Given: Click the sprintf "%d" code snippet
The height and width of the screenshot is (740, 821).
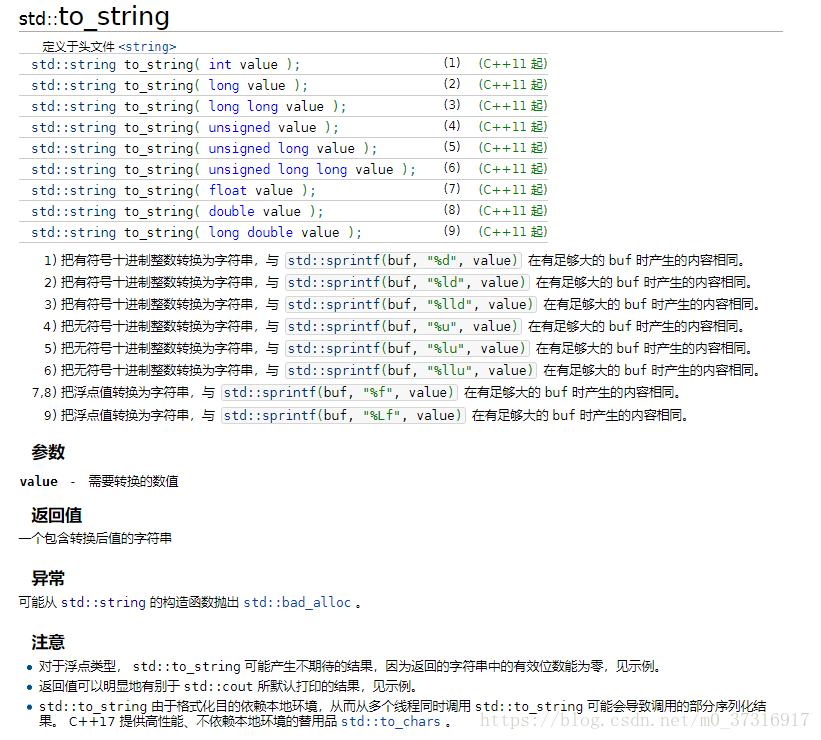Looking at the screenshot, I should pyautogui.click(x=403, y=260).
